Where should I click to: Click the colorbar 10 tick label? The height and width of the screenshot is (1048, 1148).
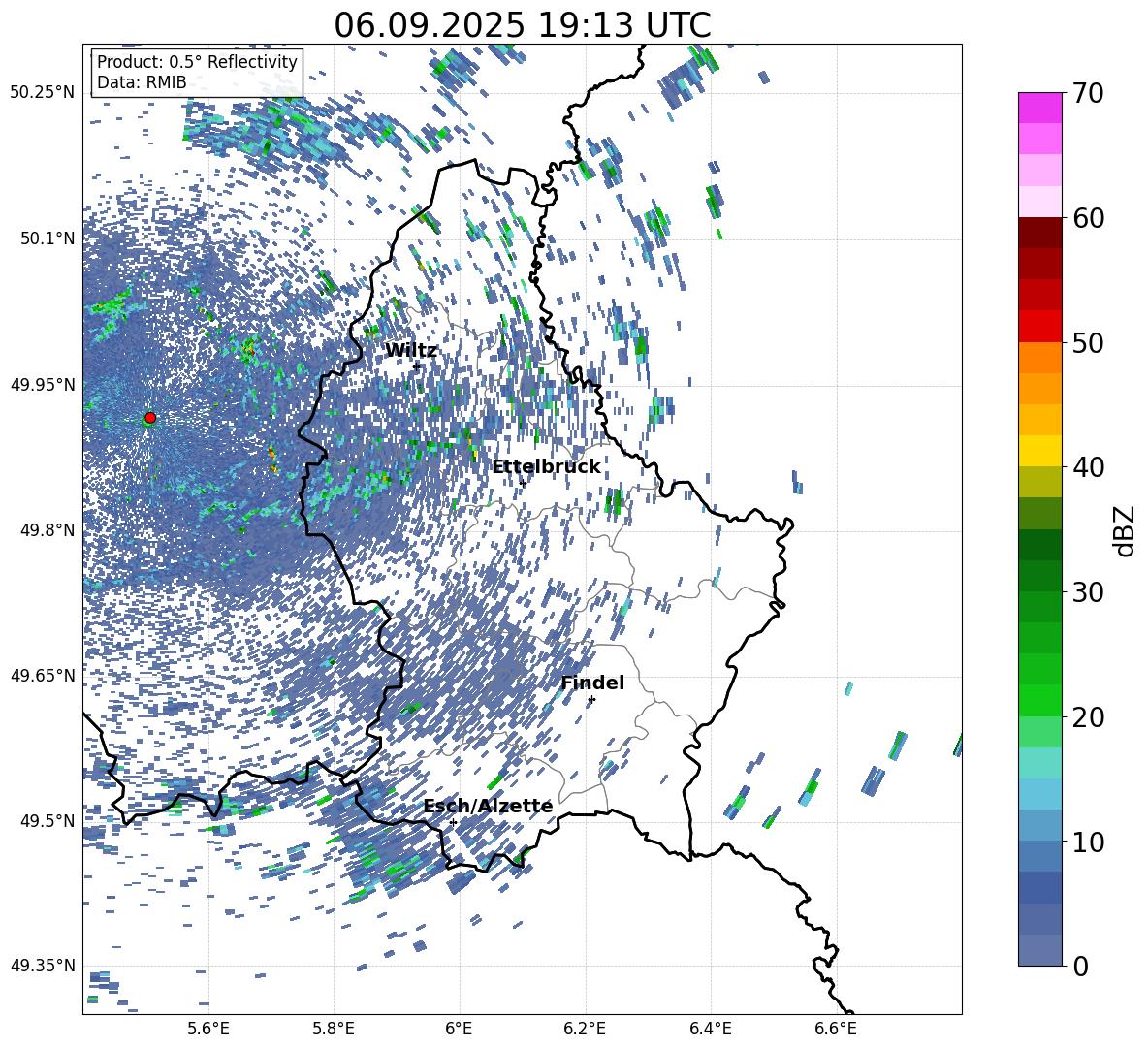[1088, 842]
